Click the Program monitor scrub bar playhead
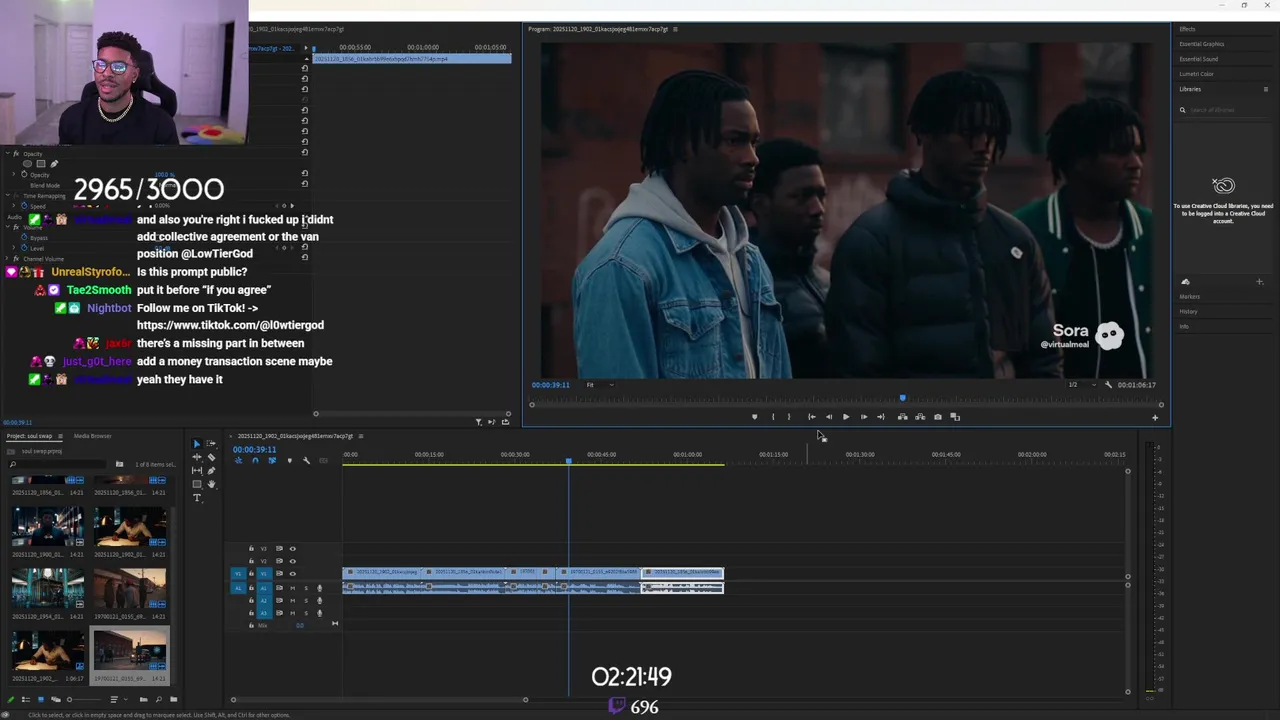Viewport: 1280px width, 720px height. (902, 398)
